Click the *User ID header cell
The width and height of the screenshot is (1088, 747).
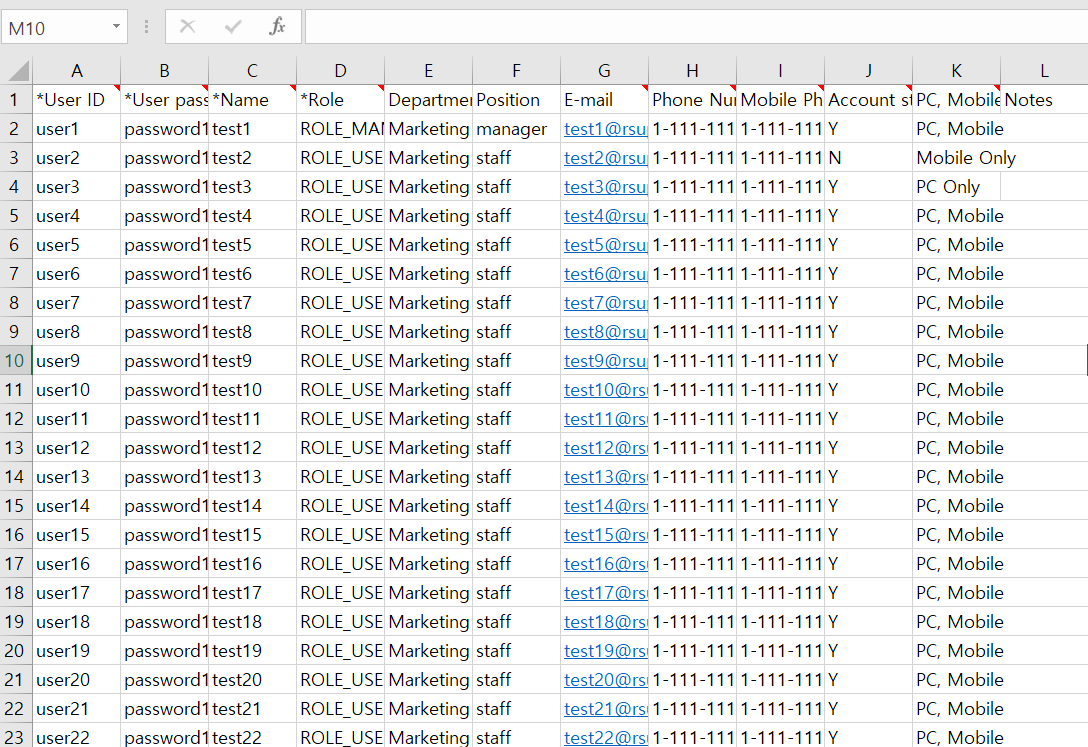76,100
